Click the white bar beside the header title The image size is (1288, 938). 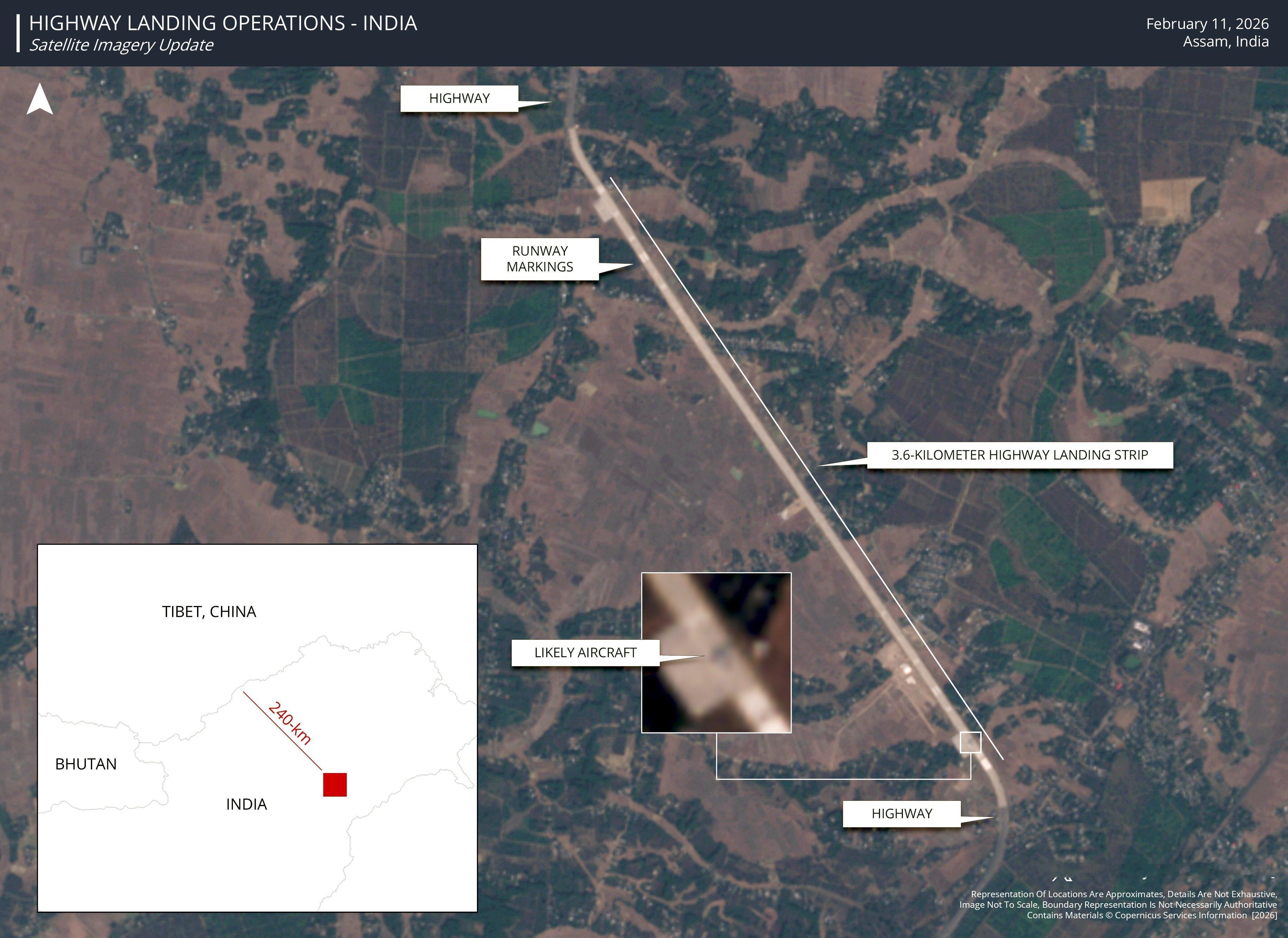(19, 33)
